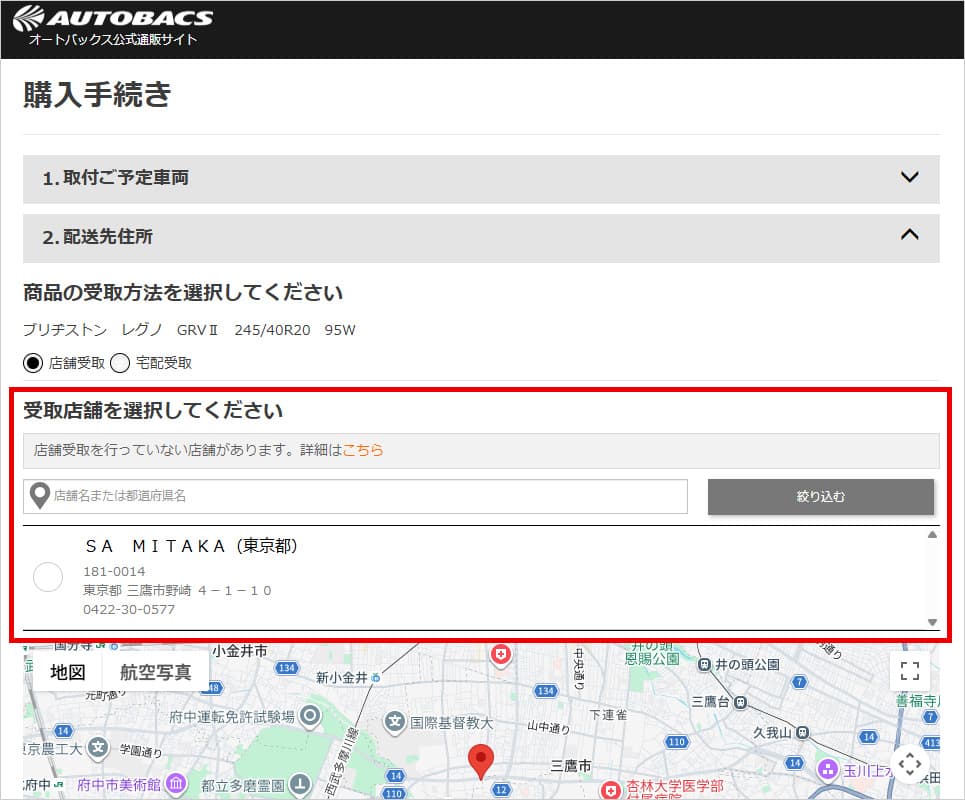Image resolution: width=965 pixels, height=800 pixels.
Task: Click the store list scroll-up arrow
Action: point(932,535)
